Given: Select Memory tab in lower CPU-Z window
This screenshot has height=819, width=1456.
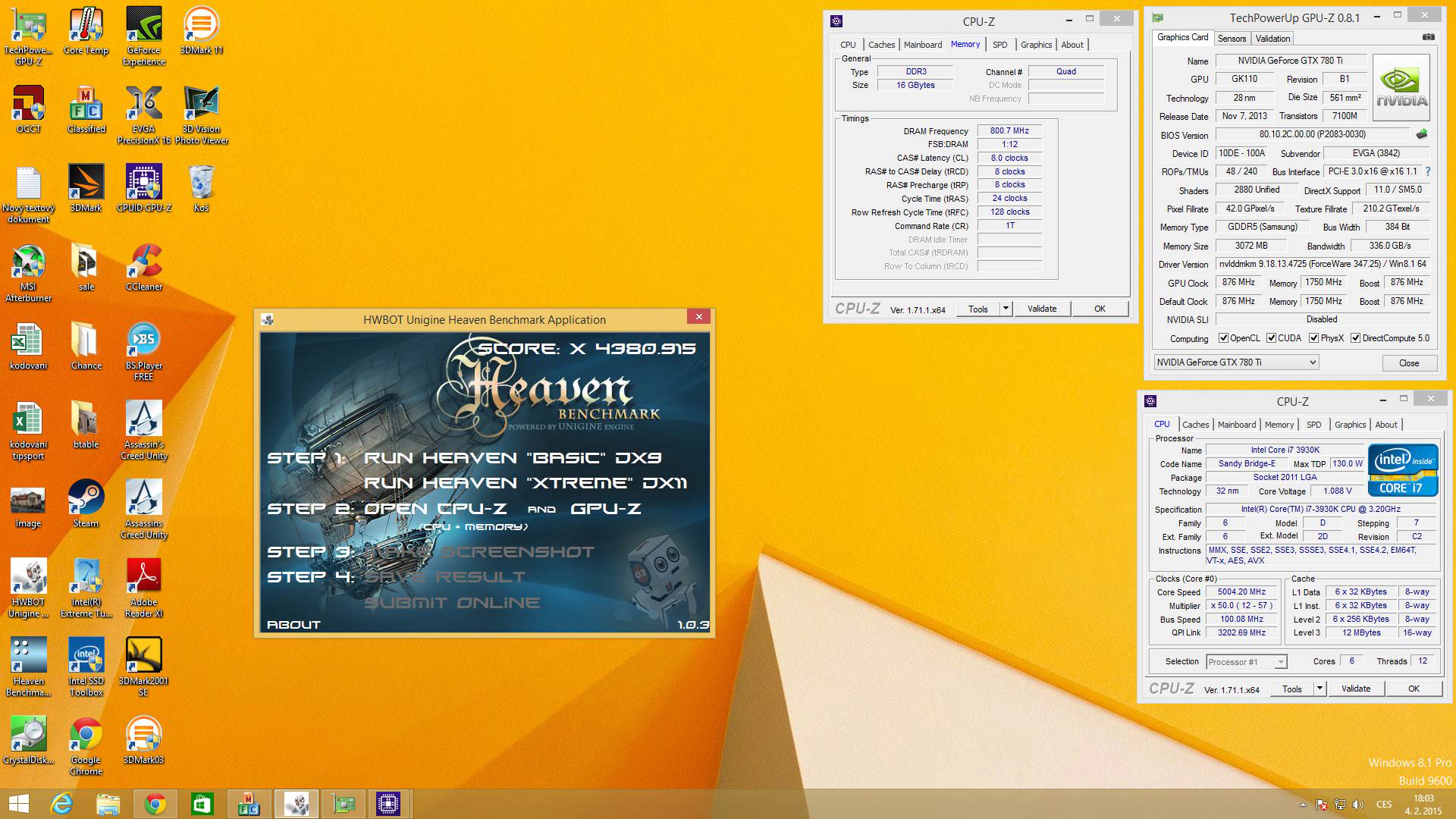Looking at the screenshot, I should point(1279,425).
